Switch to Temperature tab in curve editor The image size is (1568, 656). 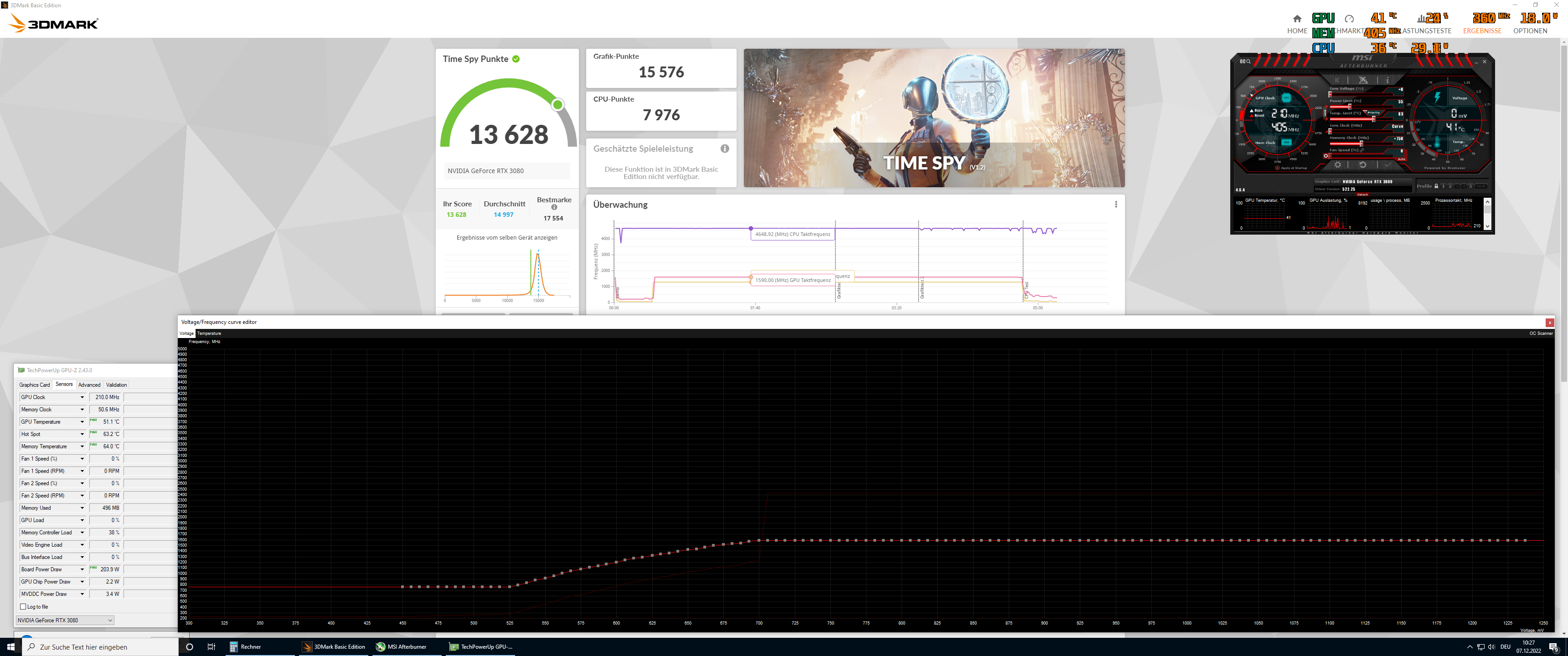209,333
